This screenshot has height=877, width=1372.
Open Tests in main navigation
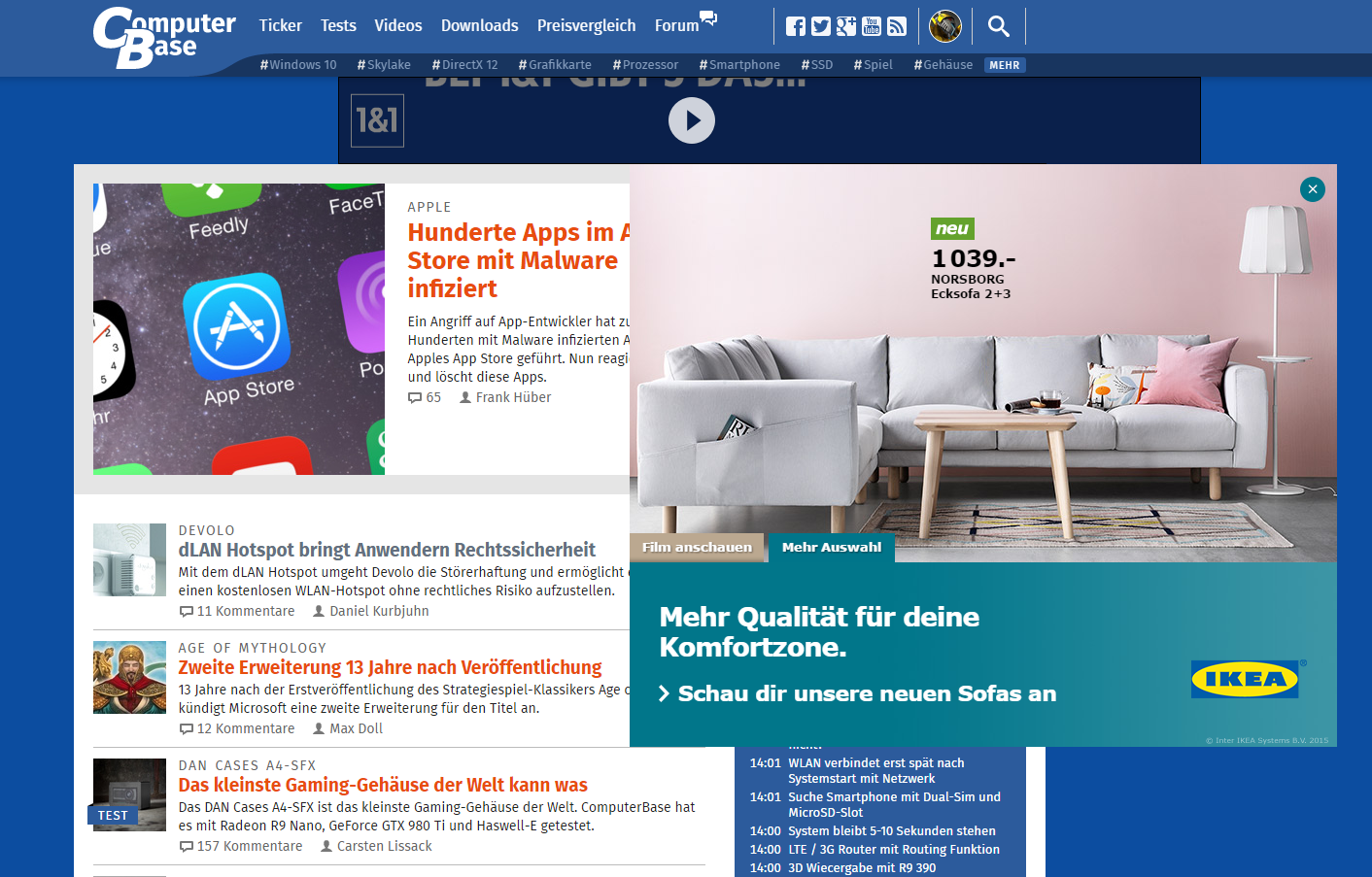(338, 25)
